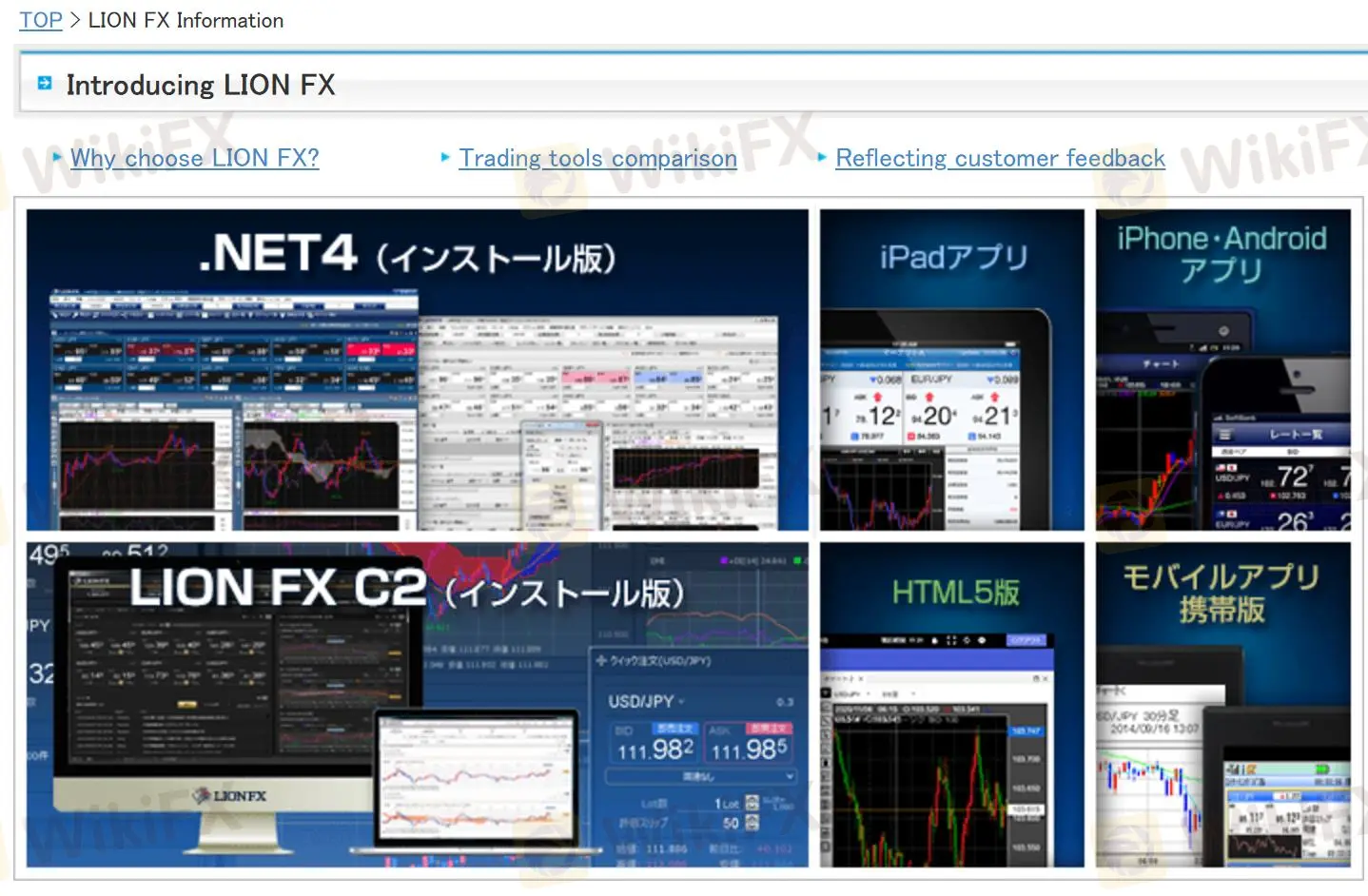This screenshot has height=896, width=1368.
Task: Open the .NET4 install version banner
Action: 418,370
